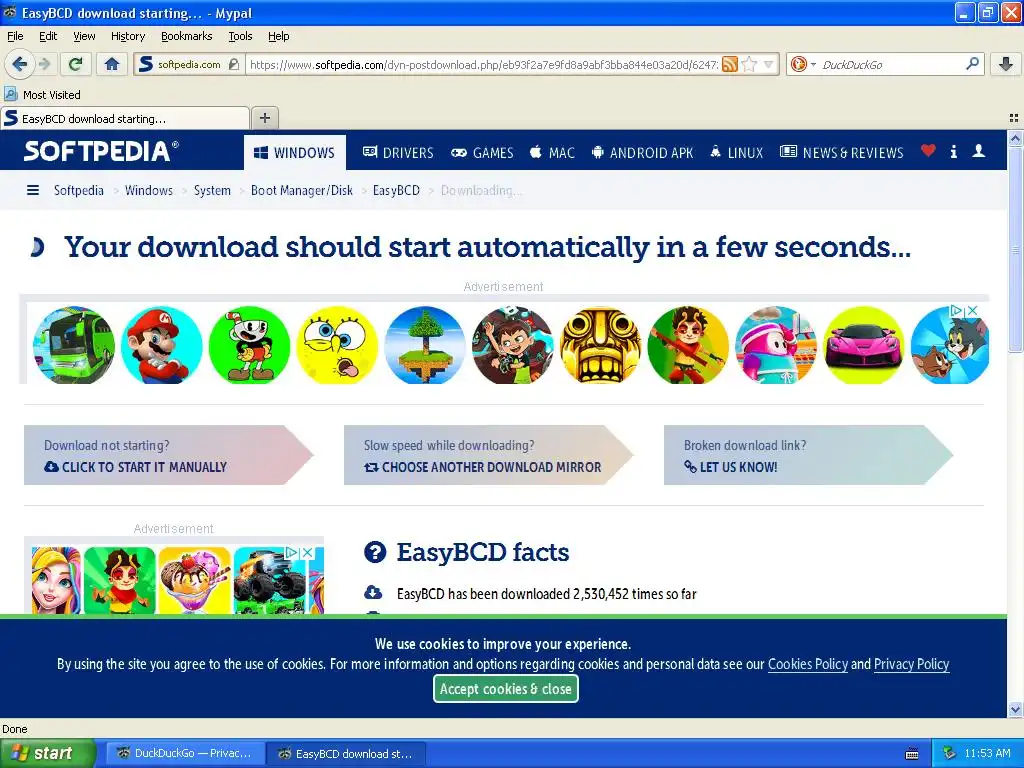The width and height of the screenshot is (1024, 768).
Task: Click the info icon in site header
Action: [x=953, y=152]
